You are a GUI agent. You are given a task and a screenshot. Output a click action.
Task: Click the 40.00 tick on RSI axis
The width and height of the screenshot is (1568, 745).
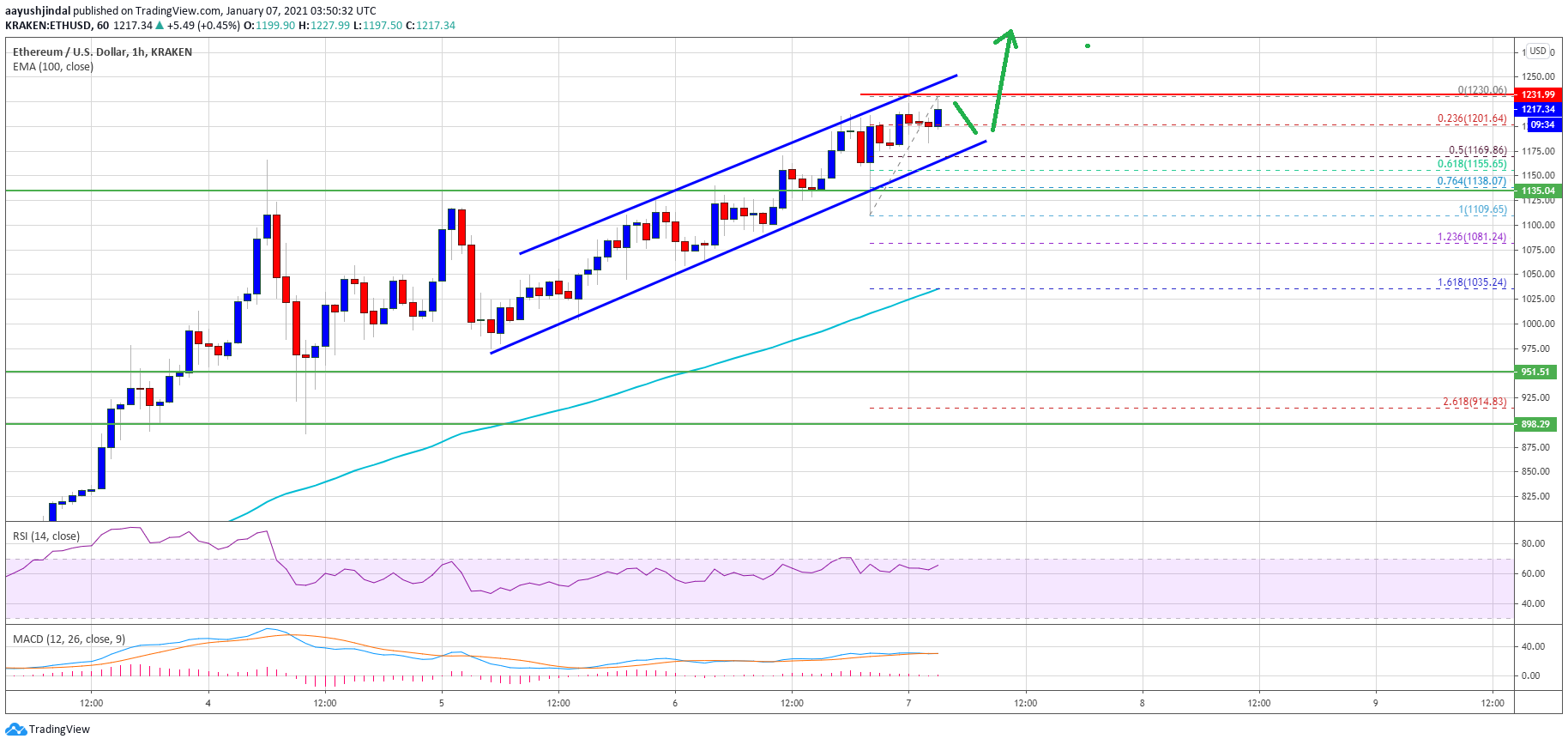tap(1533, 603)
